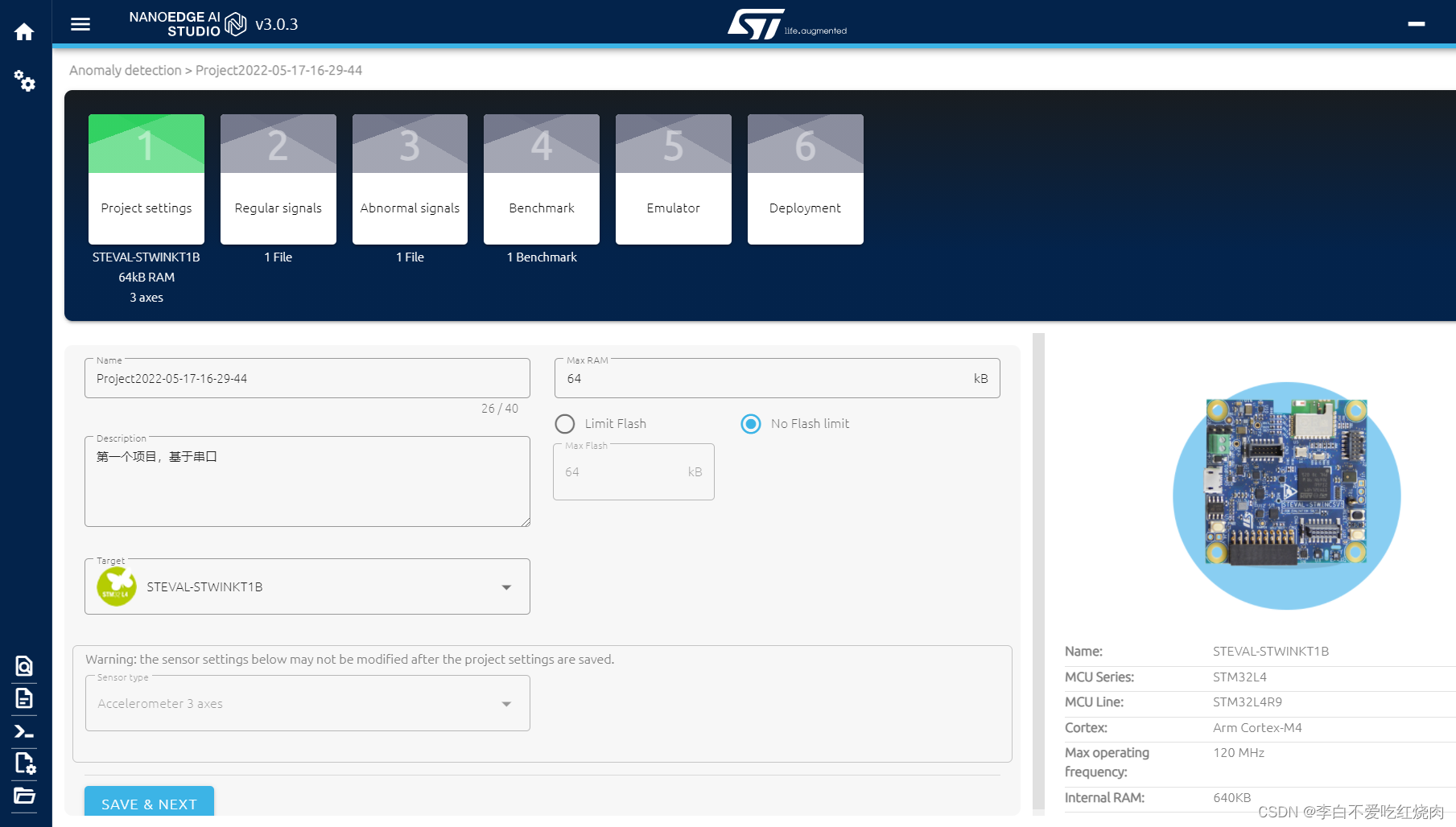The height and width of the screenshot is (827, 1456).
Task: Click the Max RAM input field
Action: tap(777, 378)
